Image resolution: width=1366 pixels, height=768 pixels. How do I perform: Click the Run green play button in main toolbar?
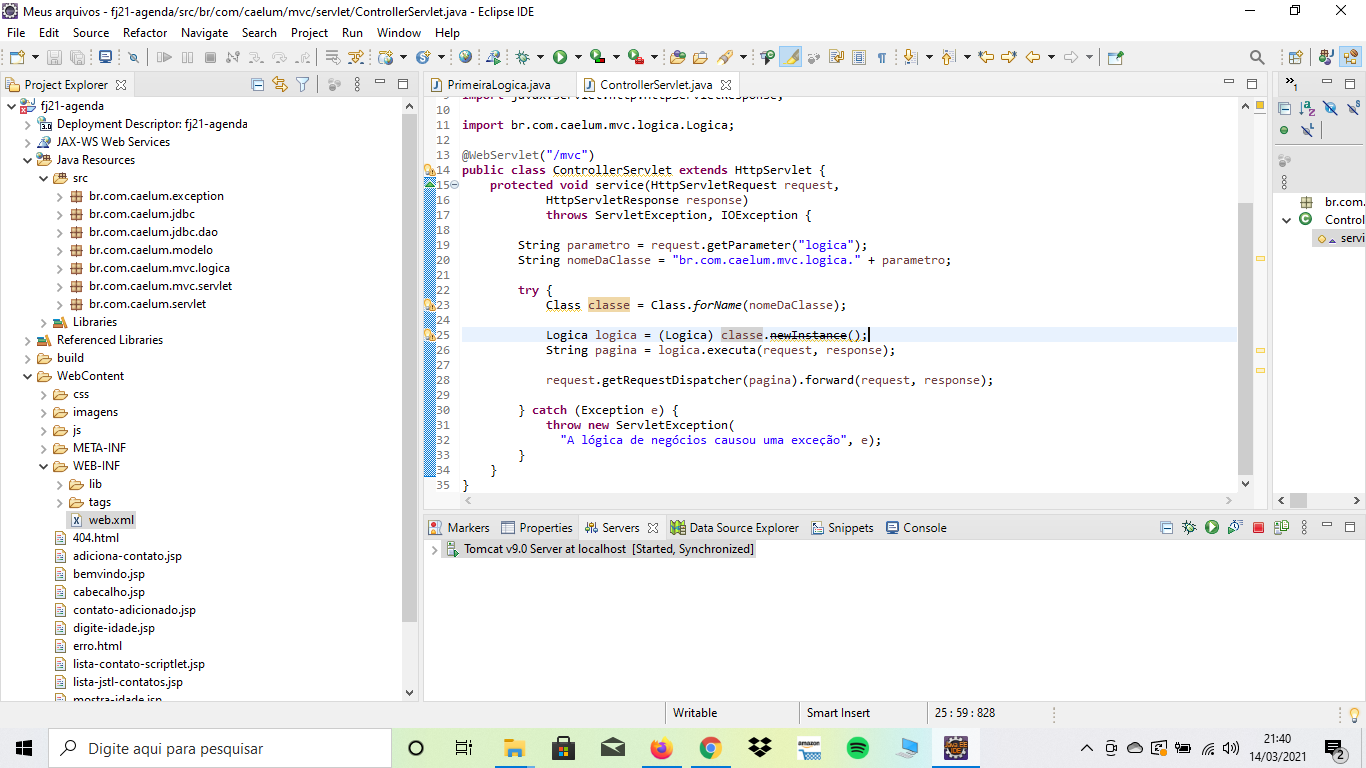pos(560,58)
